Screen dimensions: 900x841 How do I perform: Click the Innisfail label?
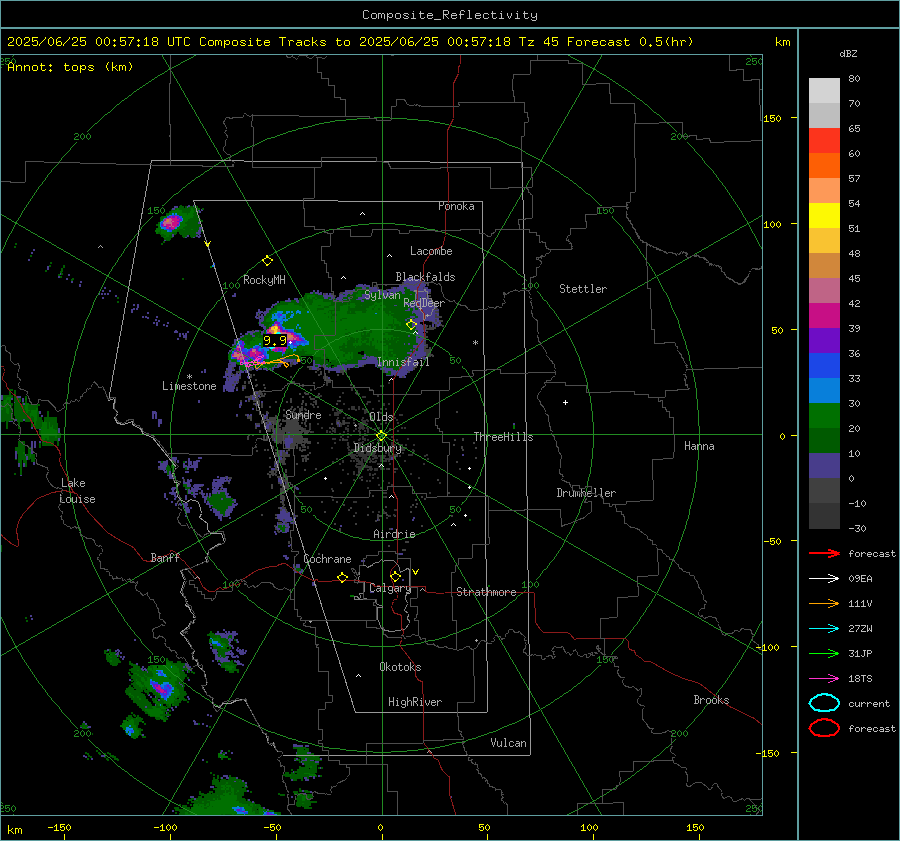pos(403,362)
